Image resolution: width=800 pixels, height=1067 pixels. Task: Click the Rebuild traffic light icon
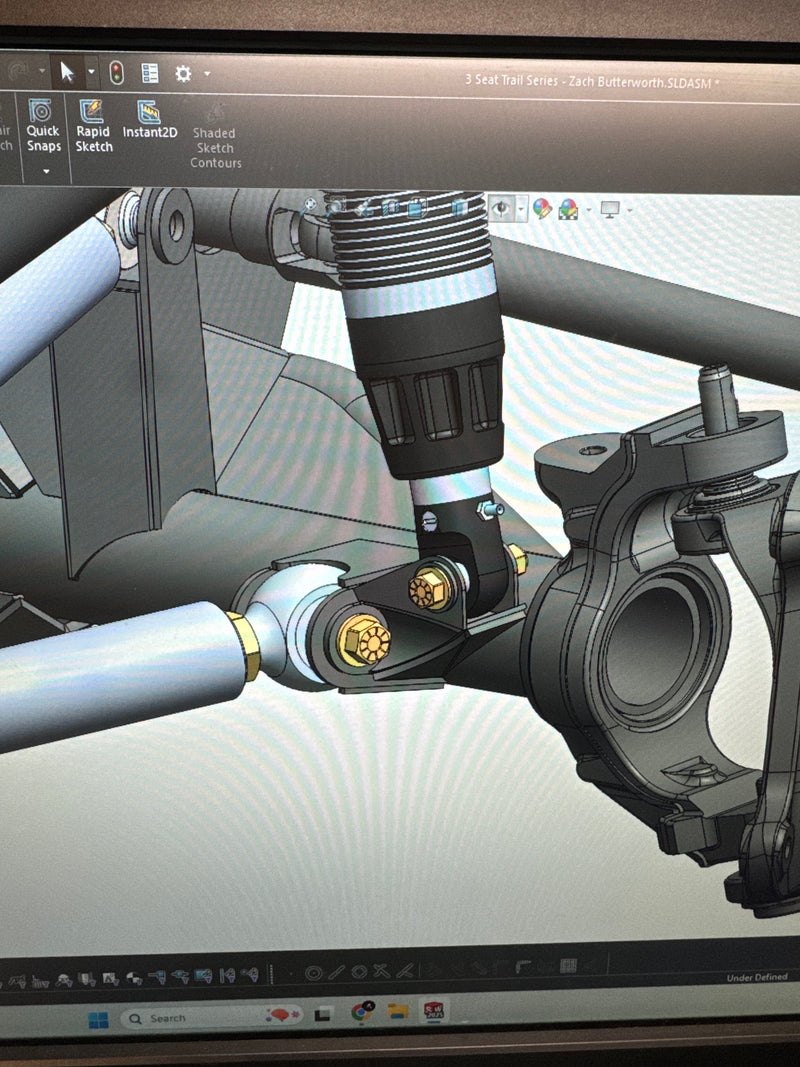[x=117, y=73]
